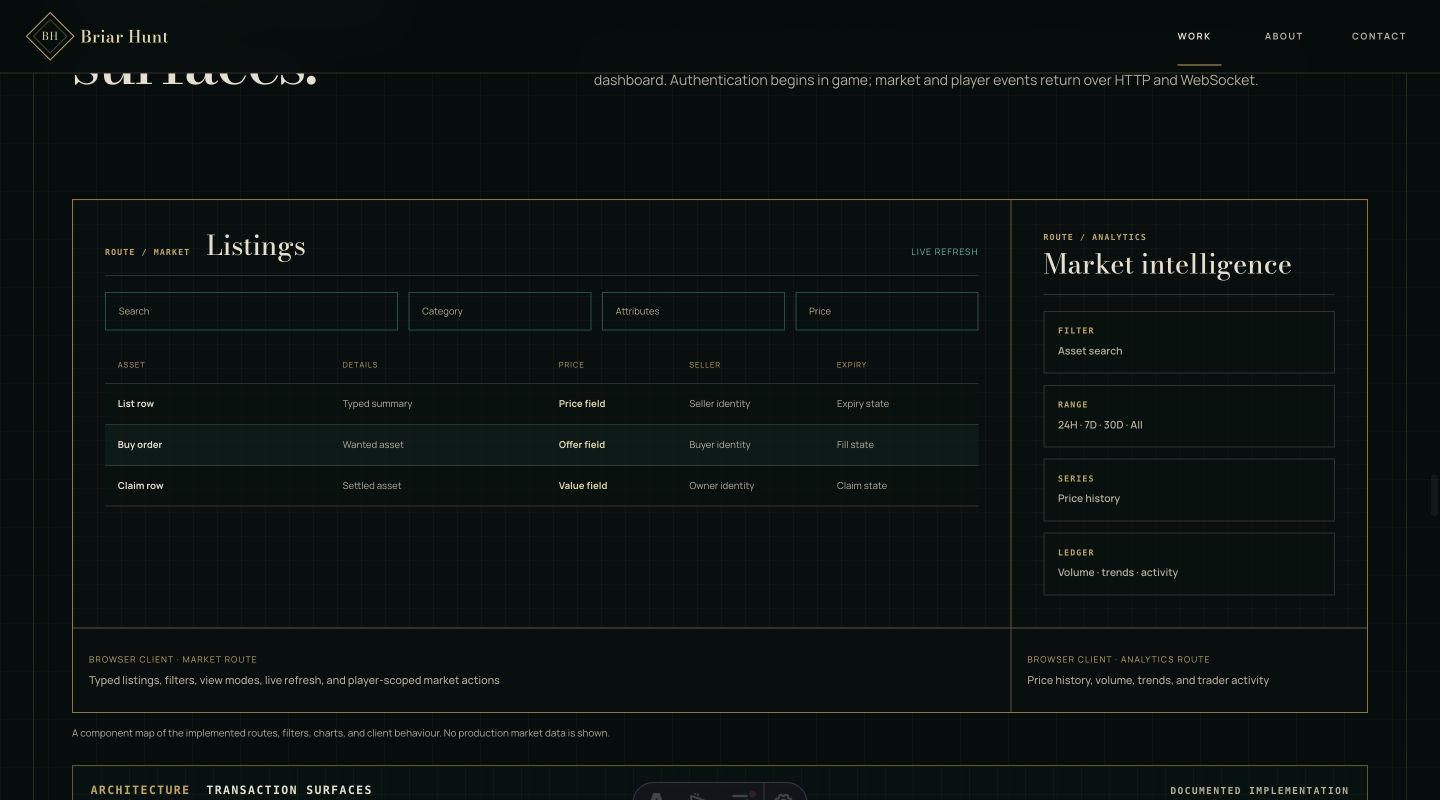Click the Typed summary cell
1440x800 pixels.
(x=377, y=404)
